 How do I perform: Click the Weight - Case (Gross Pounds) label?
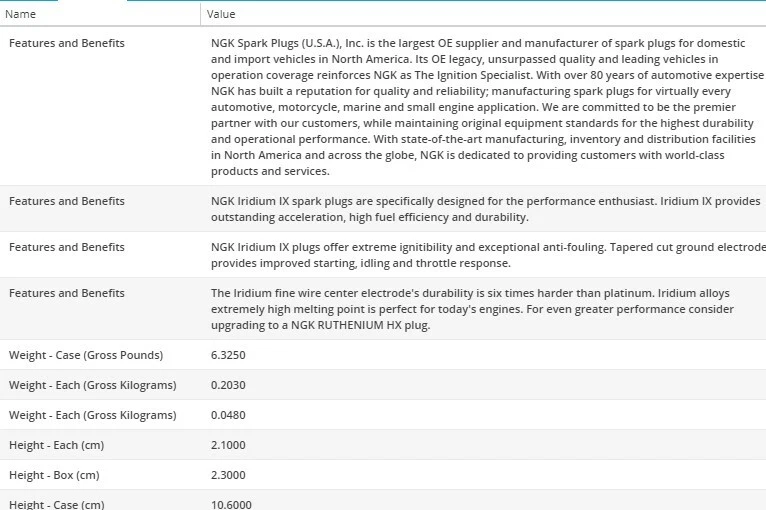(x=86, y=355)
